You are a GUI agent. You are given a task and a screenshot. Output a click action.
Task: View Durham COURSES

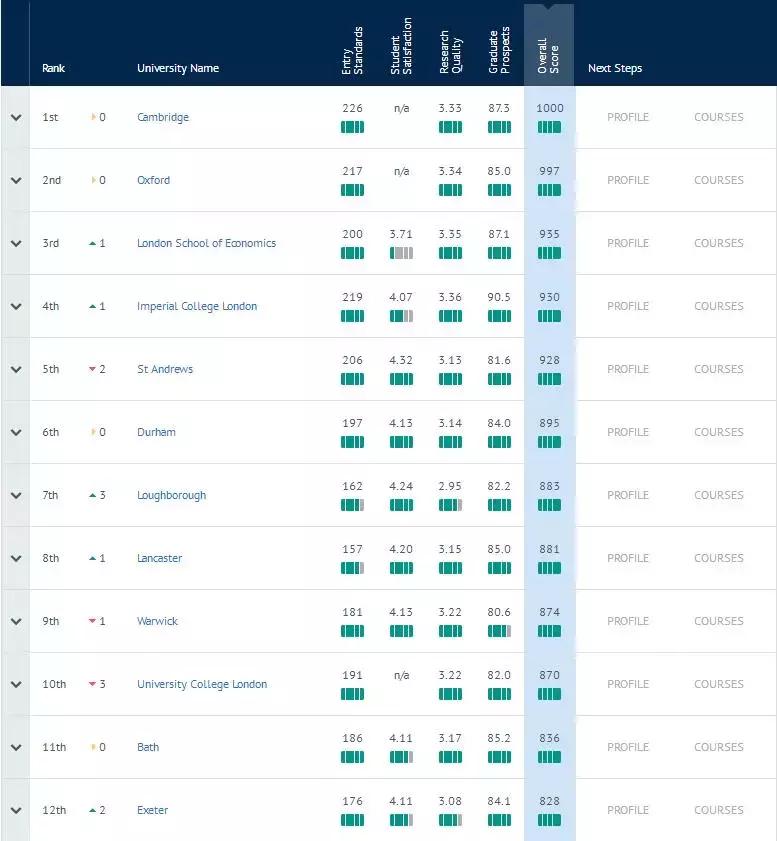[719, 432]
